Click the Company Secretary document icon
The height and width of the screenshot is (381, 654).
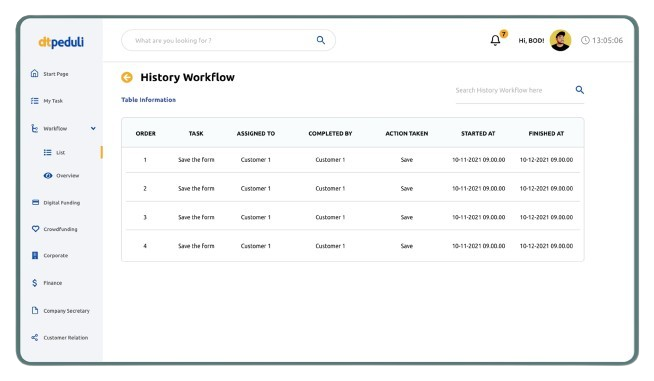pyautogui.click(x=35, y=310)
